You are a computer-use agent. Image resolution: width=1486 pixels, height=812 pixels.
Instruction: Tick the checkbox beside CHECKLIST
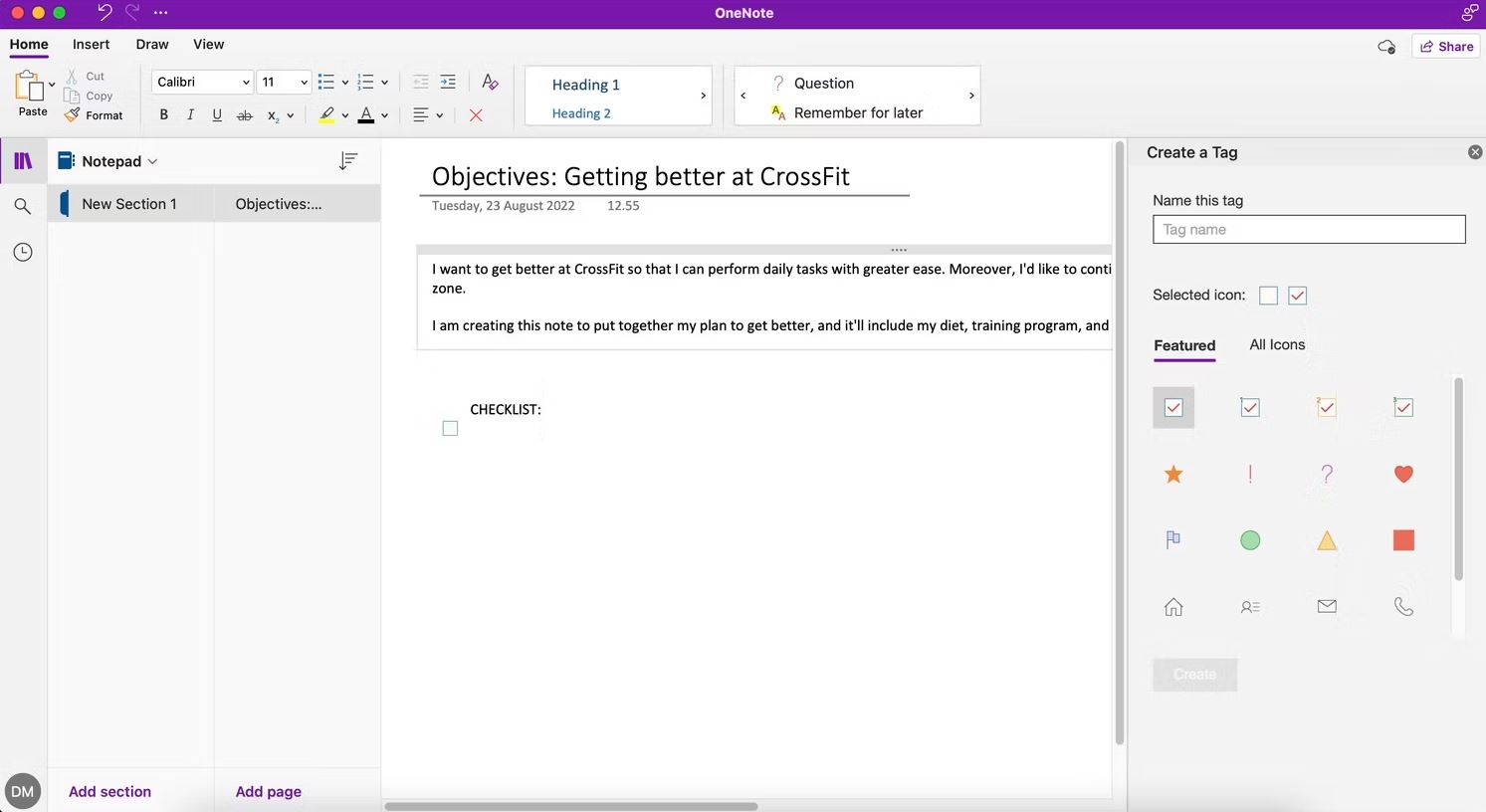coord(450,428)
